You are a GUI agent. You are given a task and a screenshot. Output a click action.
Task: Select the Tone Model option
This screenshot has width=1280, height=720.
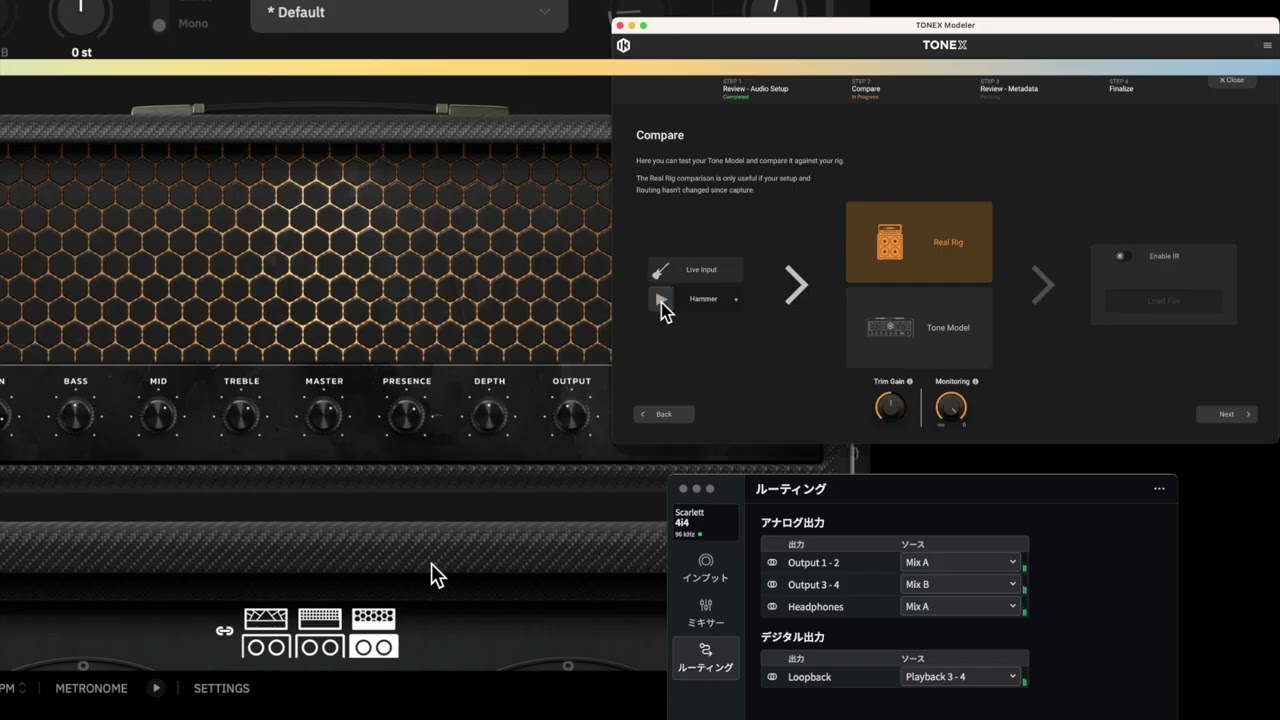coord(919,328)
